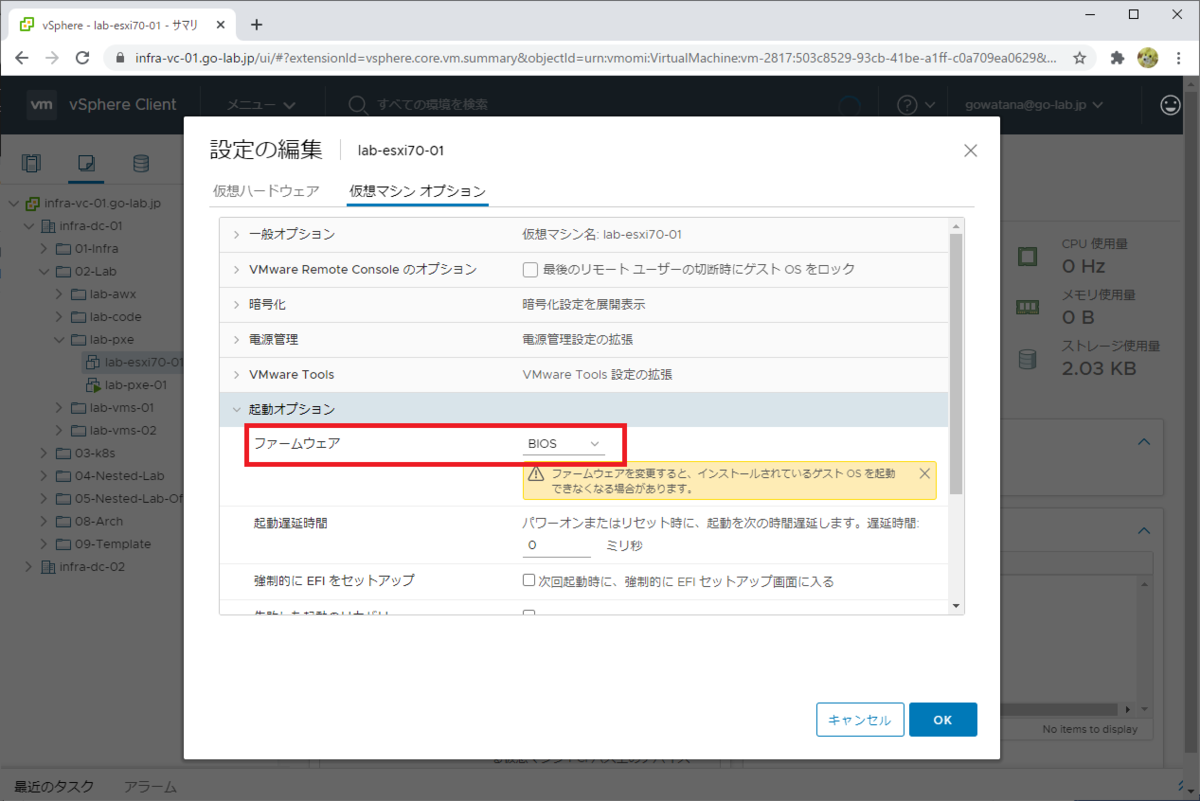Switch to 仮想ハードウェア tab
Screen dimensions: 1200x801
pyautogui.click(x=266, y=191)
